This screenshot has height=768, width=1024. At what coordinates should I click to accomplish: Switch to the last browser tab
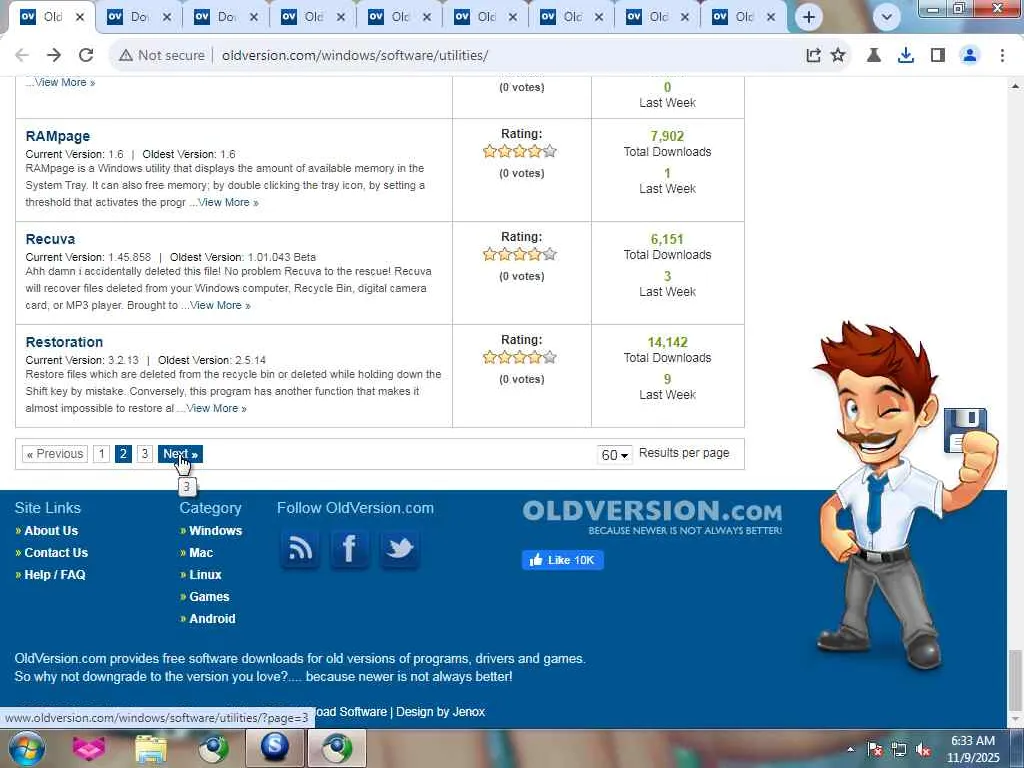pos(743,17)
